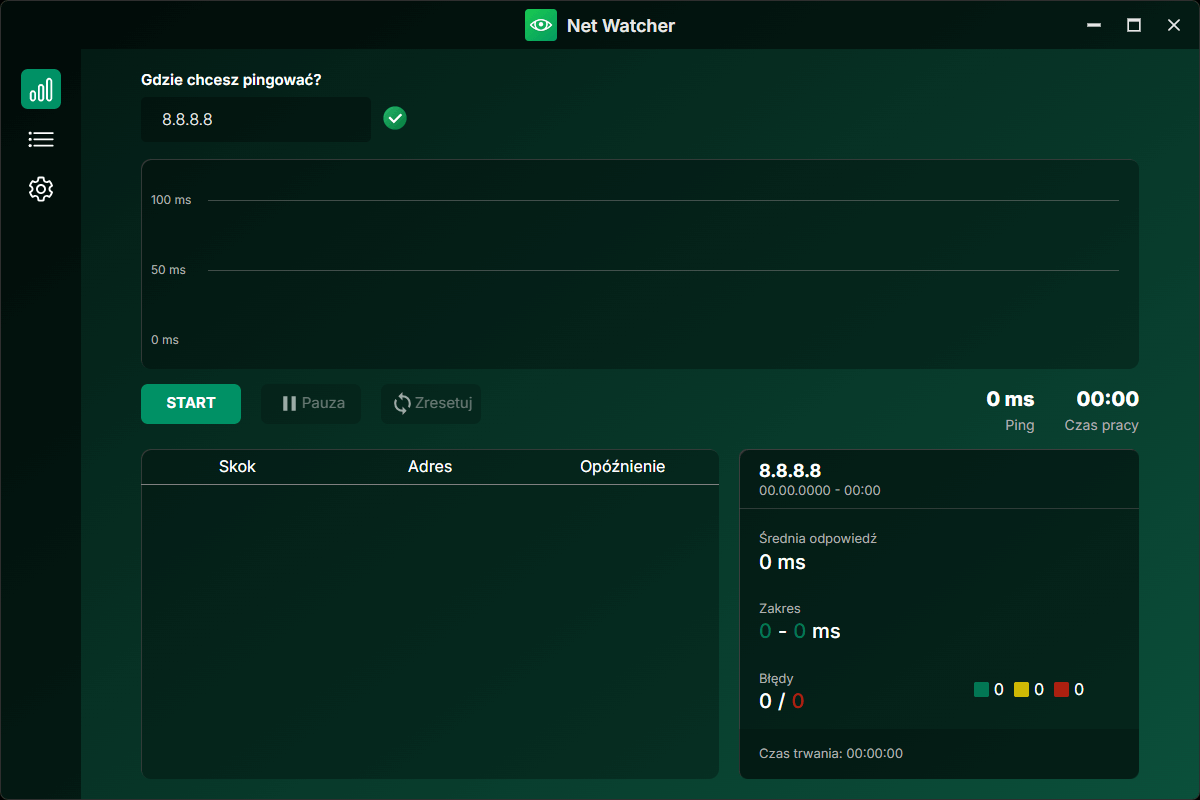Click the green error counter square
This screenshot has height=800, width=1200.
pyautogui.click(x=983, y=689)
